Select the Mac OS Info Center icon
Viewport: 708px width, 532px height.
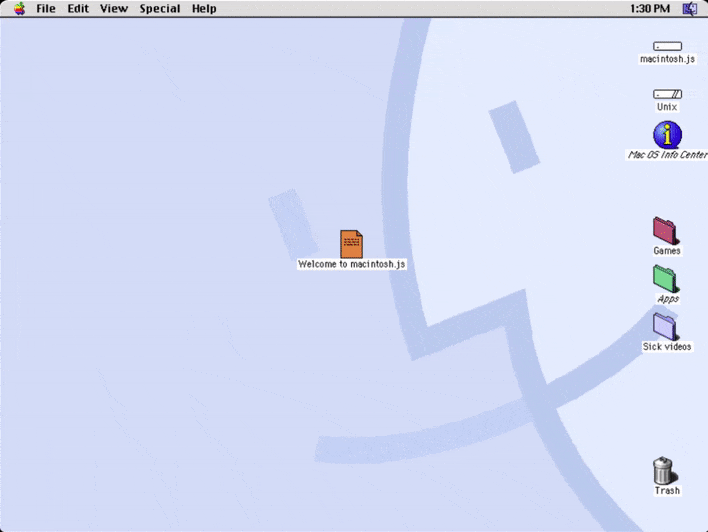667,134
